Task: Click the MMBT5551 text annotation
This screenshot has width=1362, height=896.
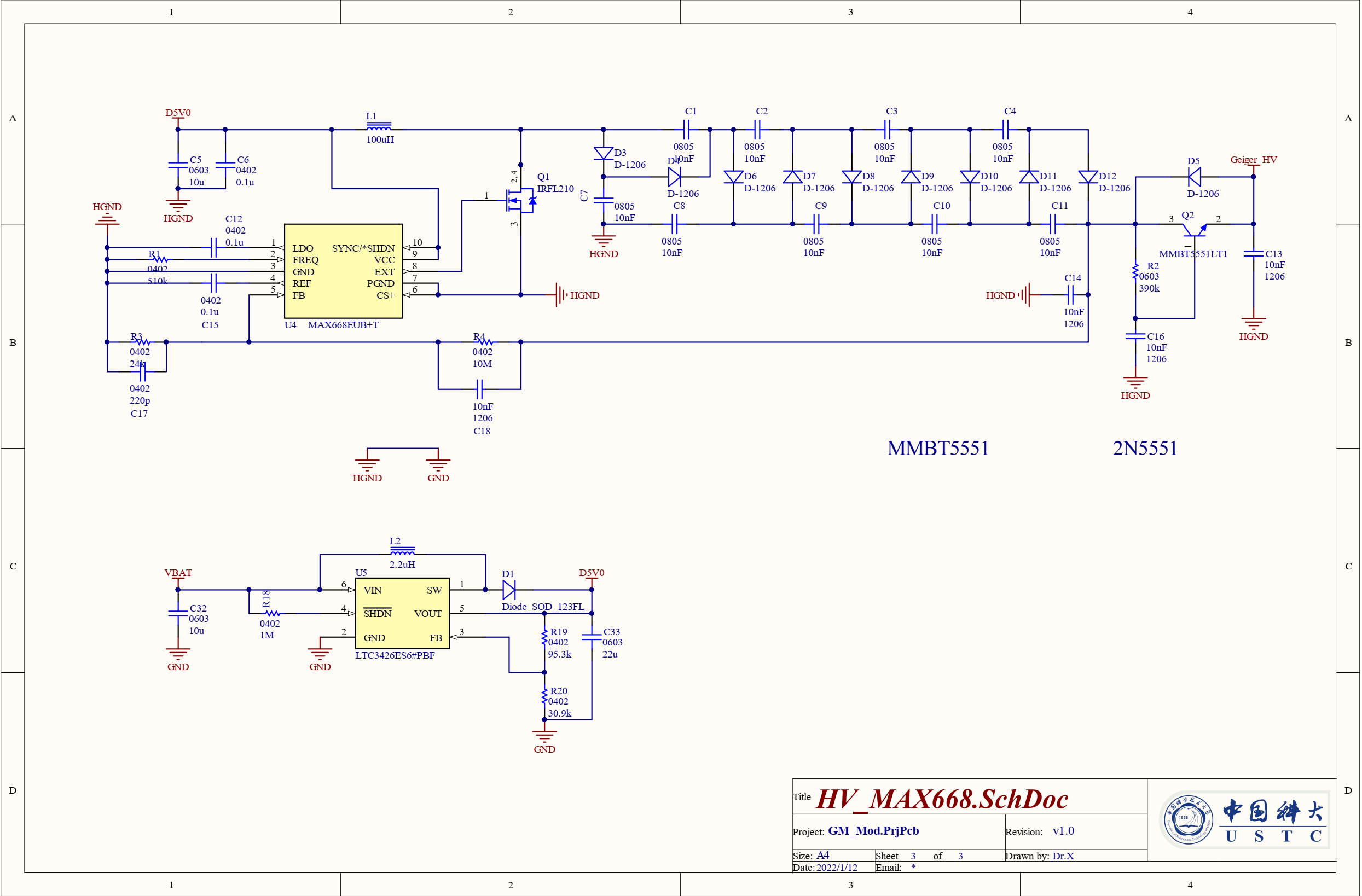Action: click(x=937, y=448)
